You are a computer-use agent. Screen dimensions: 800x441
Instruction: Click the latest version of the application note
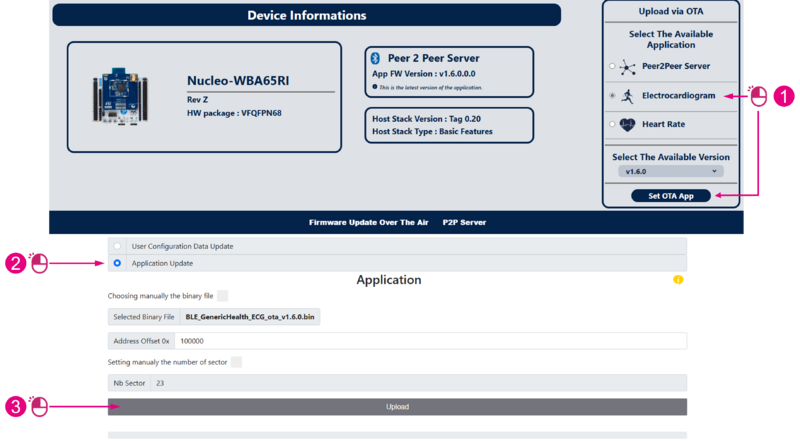(x=431, y=88)
